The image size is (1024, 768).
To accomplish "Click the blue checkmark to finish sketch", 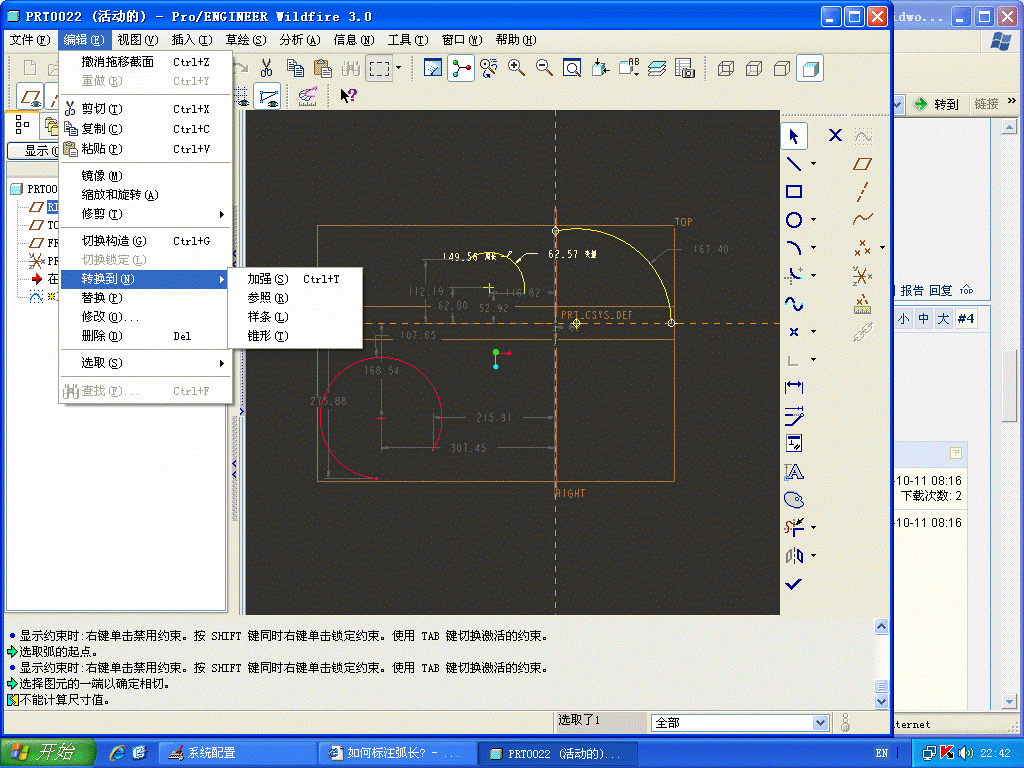I will click(x=793, y=584).
